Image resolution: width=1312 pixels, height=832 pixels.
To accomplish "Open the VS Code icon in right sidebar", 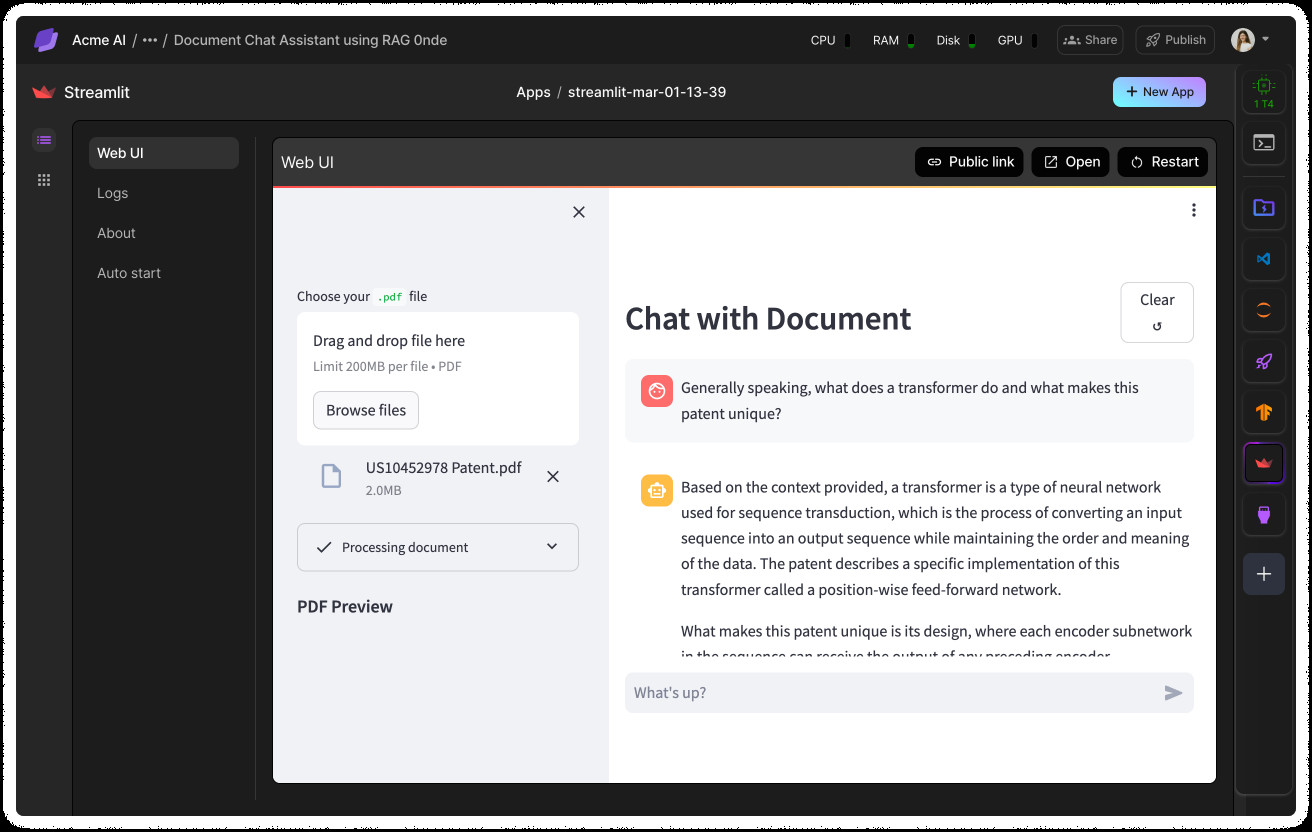I will click(1264, 259).
